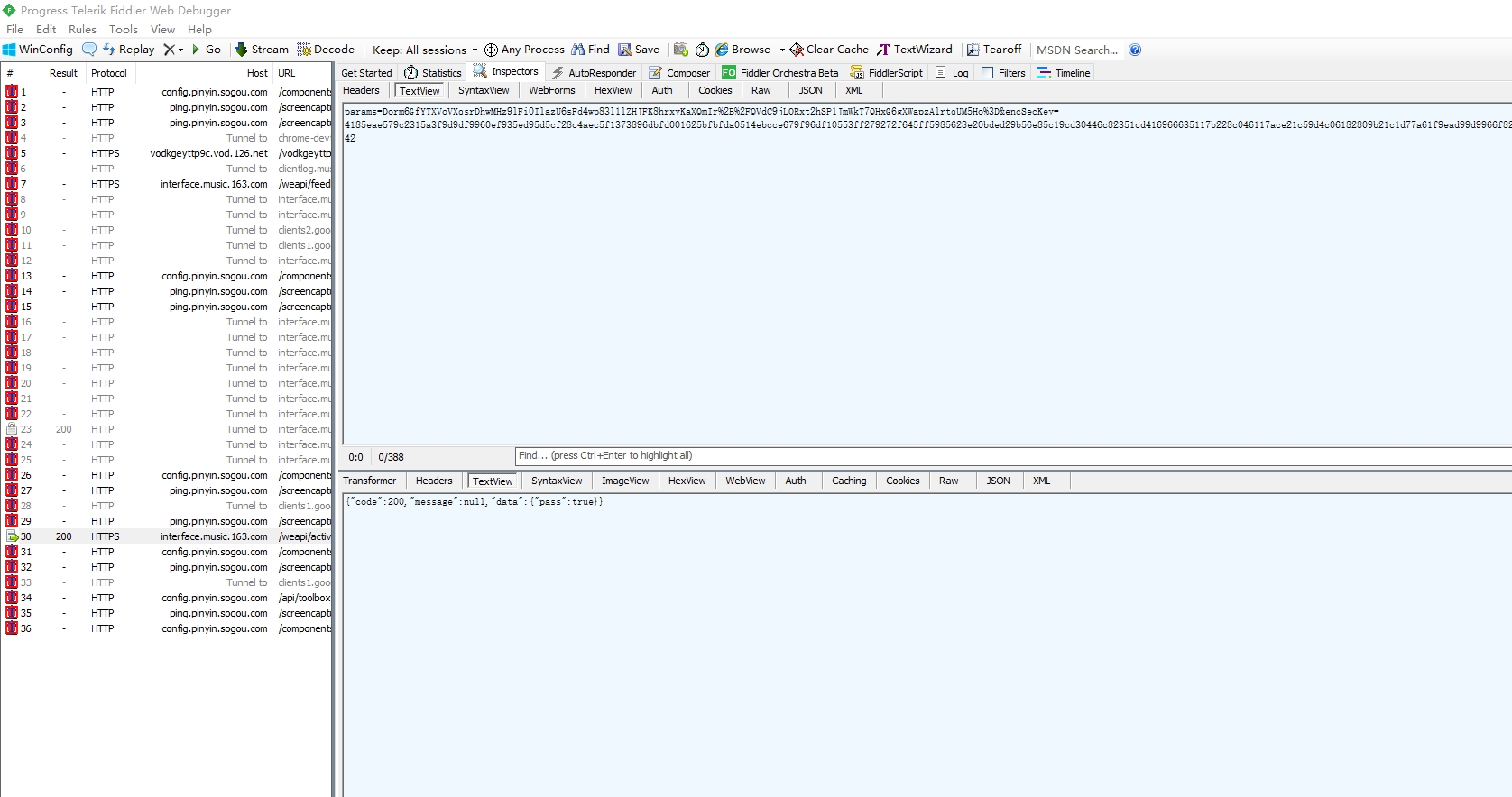Image resolution: width=1512 pixels, height=797 pixels.
Task: Open the blue help icon
Action: 1135,50
